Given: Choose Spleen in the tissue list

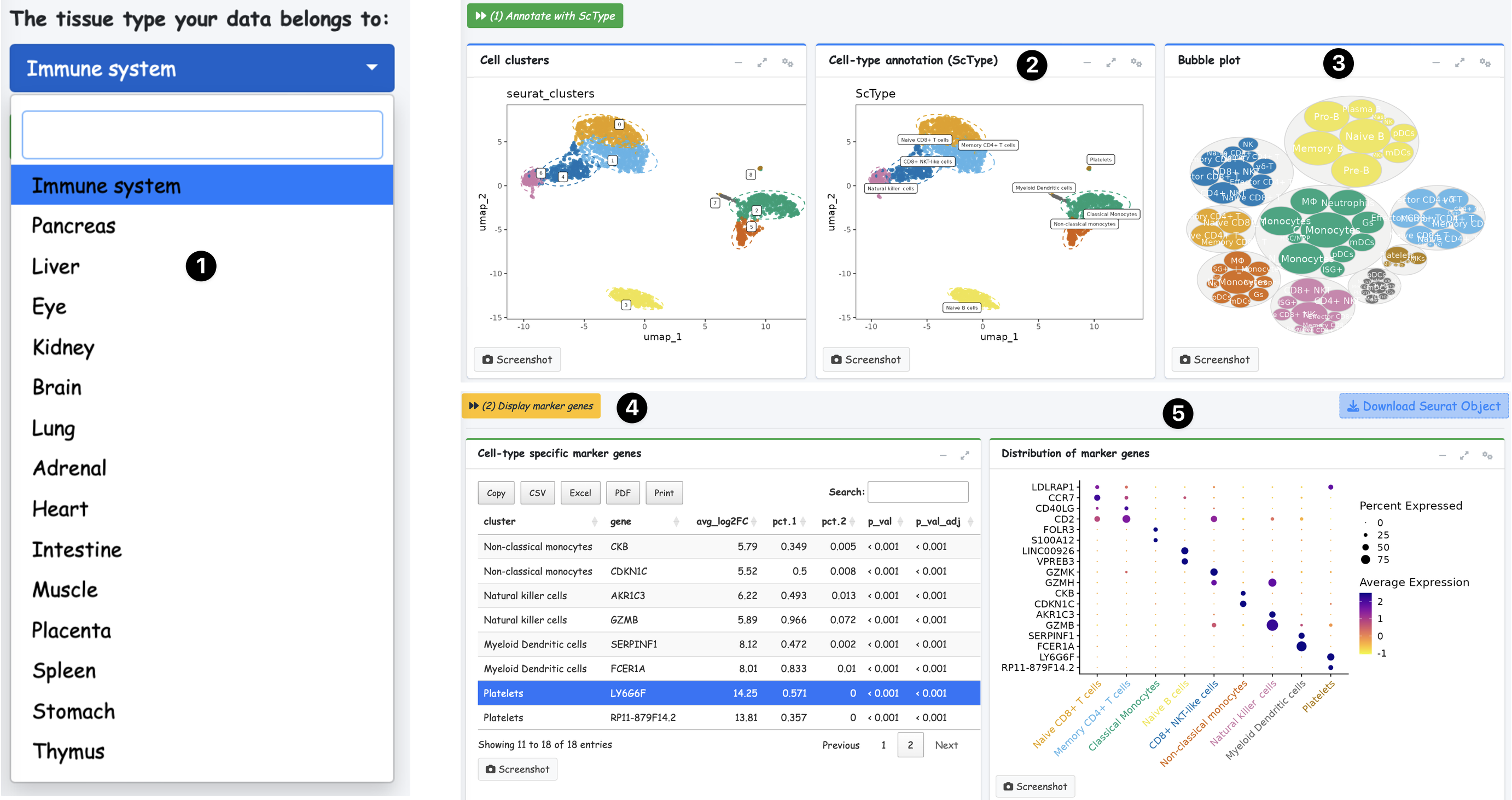Looking at the screenshot, I should [64, 671].
